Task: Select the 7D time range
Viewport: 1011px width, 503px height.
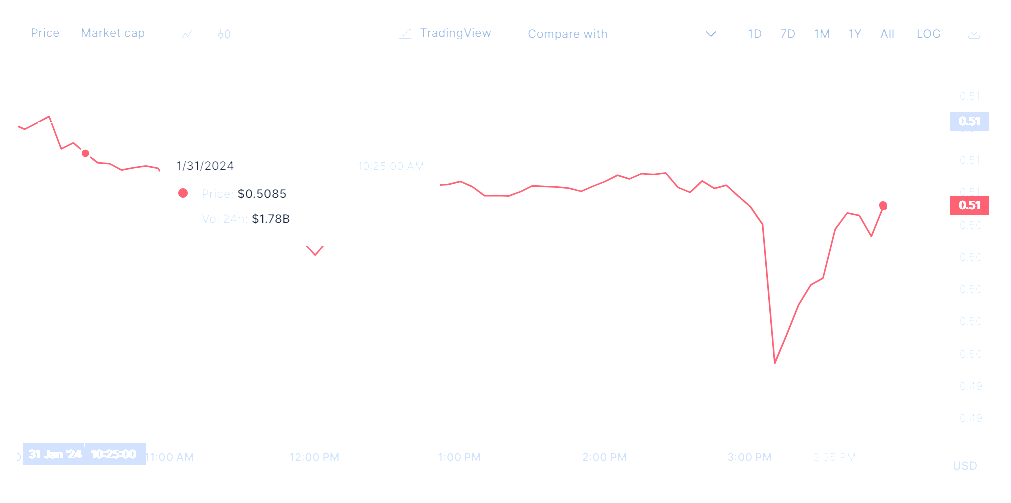Action: (788, 34)
